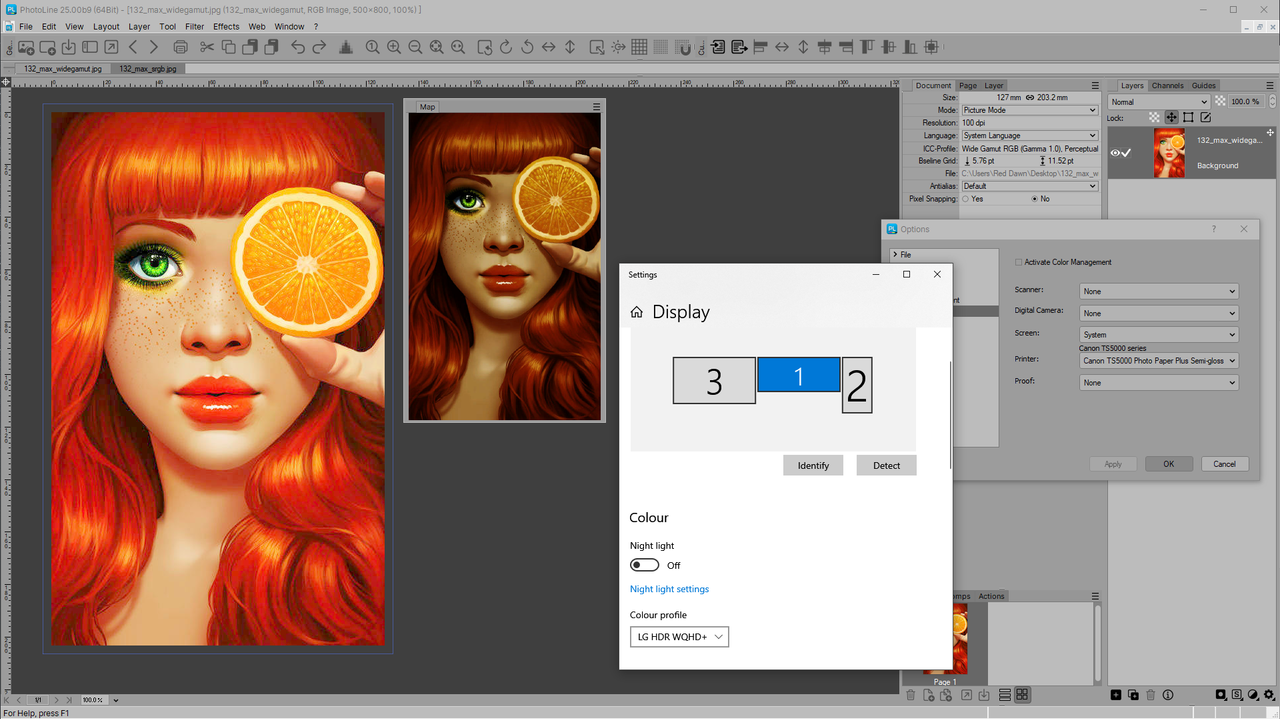Open the Histogram icon in toolbar
This screenshot has width=1280, height=719.
pyautogui.click(x=346, y=47)
